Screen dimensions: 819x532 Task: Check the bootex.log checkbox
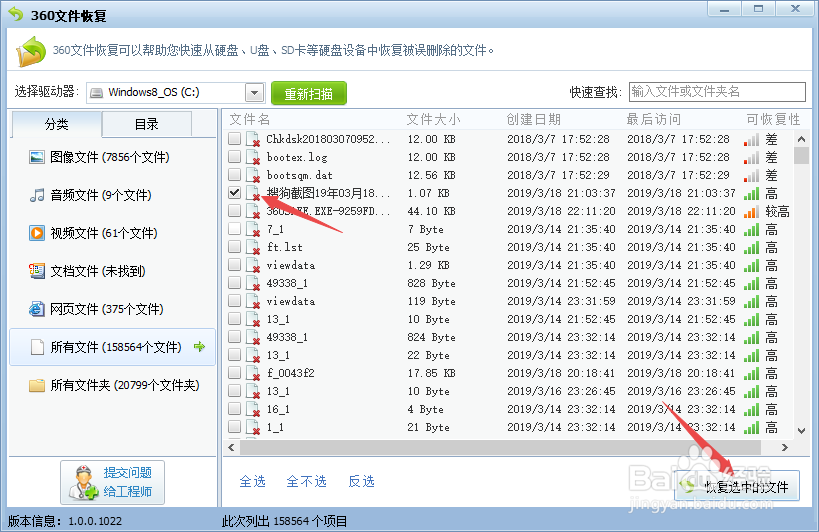coord(235,156)
